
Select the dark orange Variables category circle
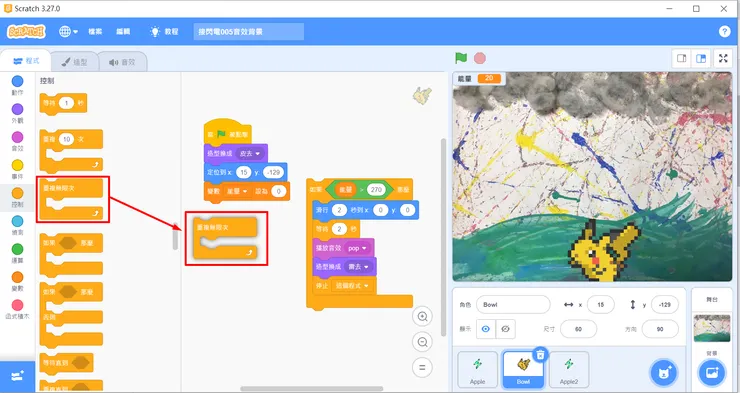17,277
